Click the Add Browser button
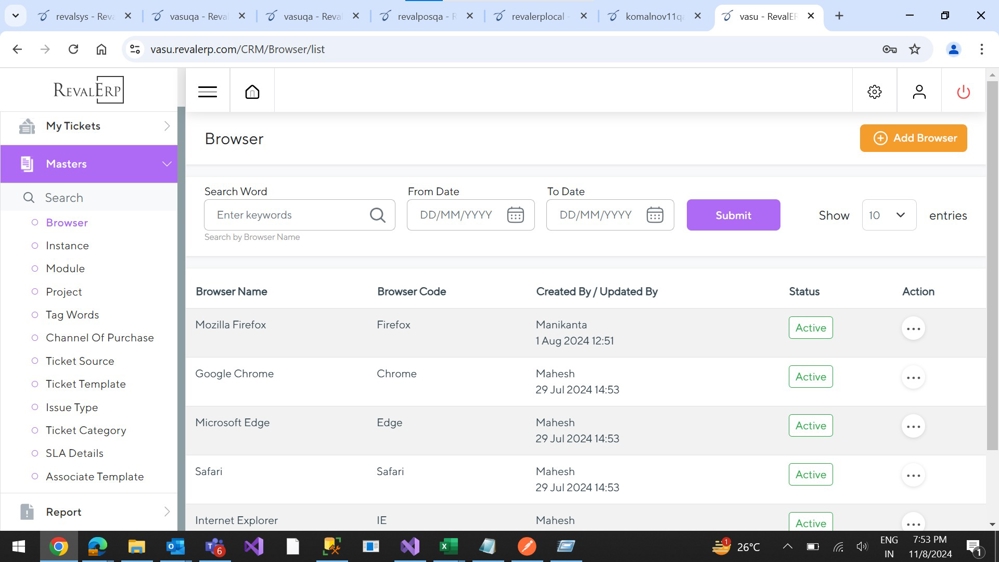999x562 pixels. [x=913, y=138]
